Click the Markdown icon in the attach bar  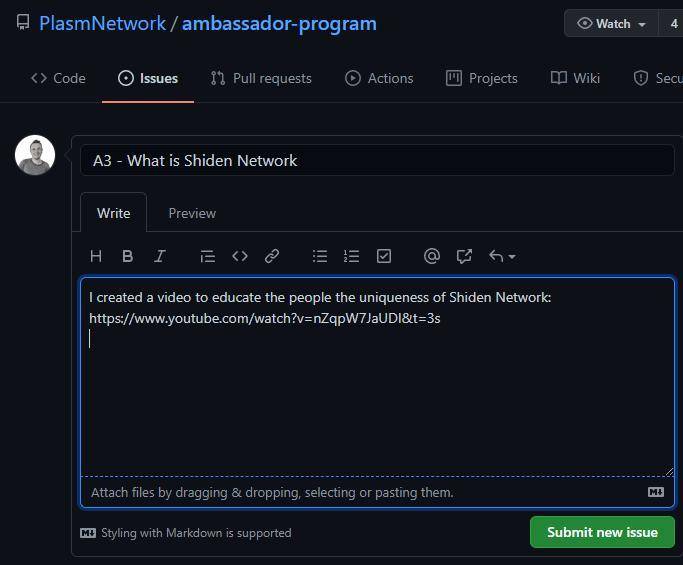656,492
